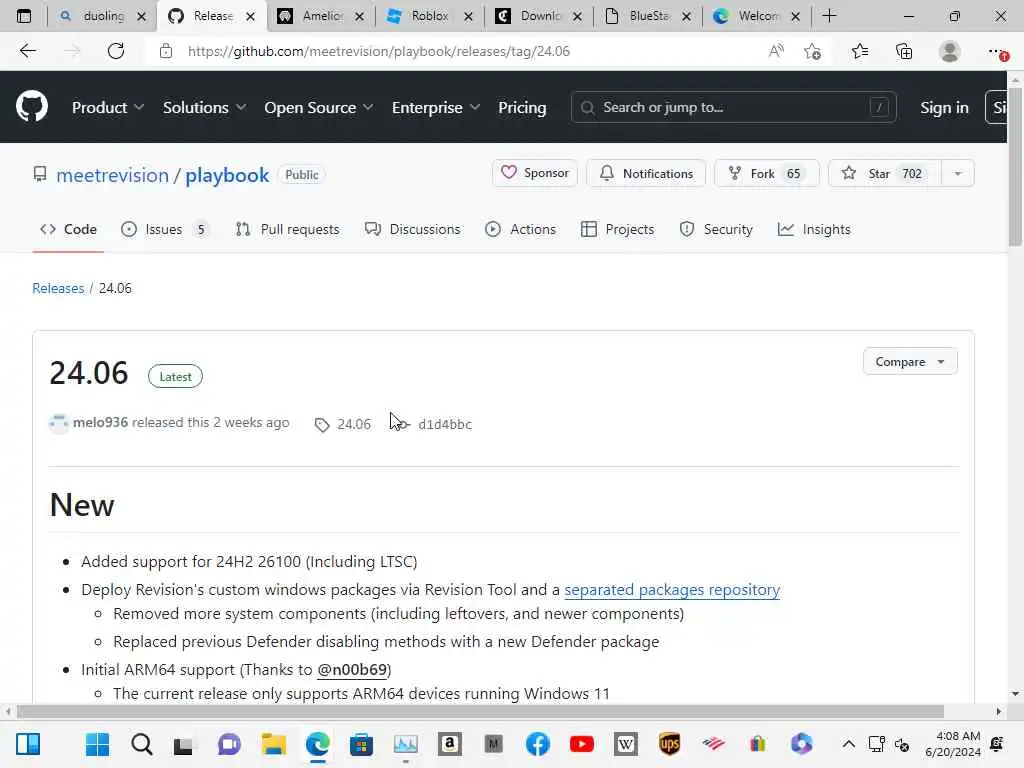The image size is (1024, 768).
Task: Expand the Solutions menu
Action: coord(204,108)
